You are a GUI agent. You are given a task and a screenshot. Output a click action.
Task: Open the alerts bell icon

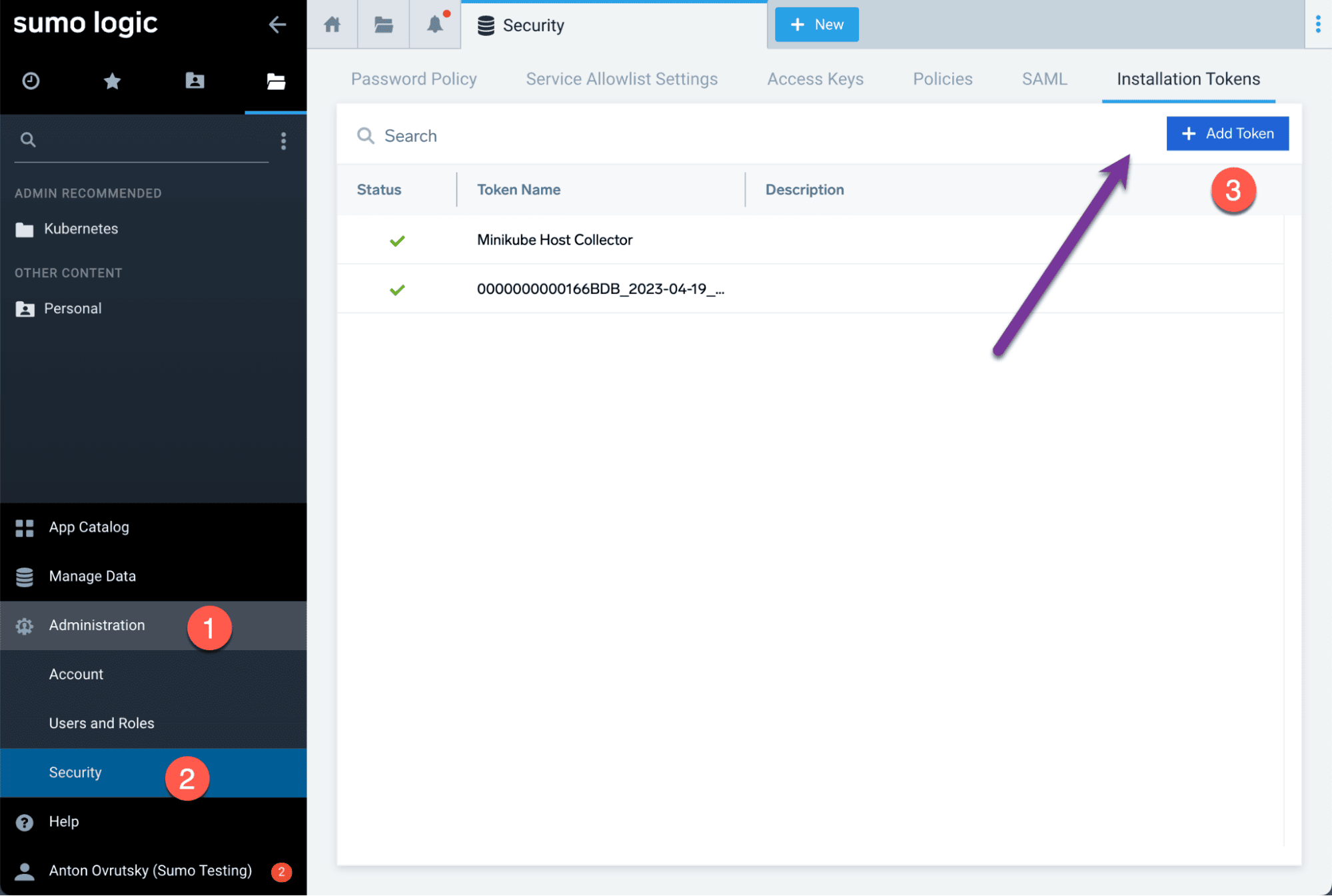click(435, 25)
